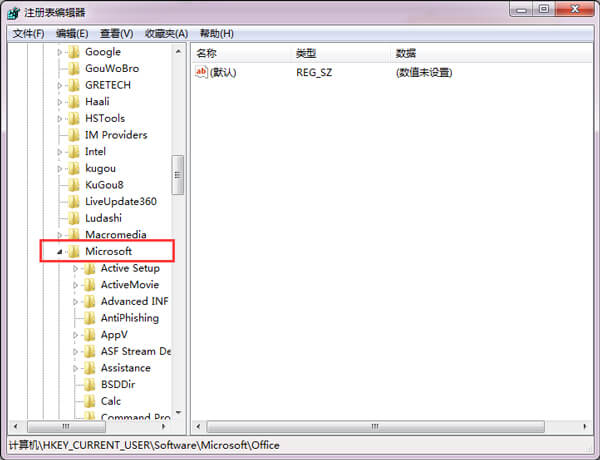Click the 名称 column header

point(207,52)
